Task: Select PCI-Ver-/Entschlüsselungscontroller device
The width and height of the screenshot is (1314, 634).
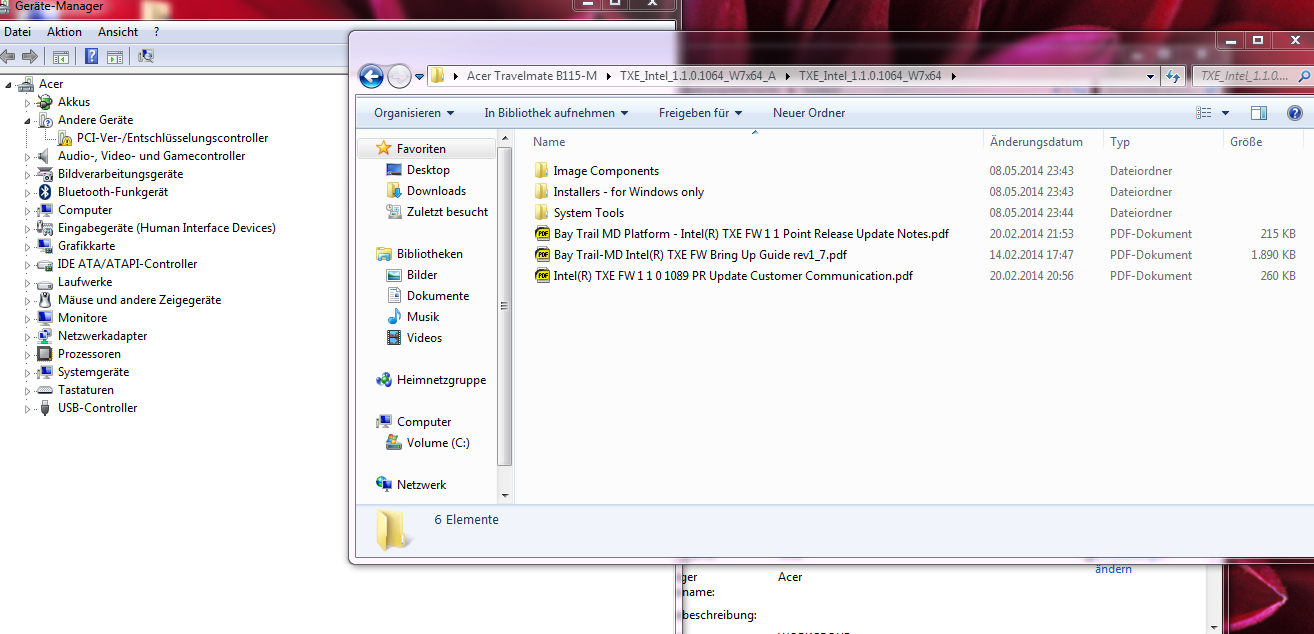Action: 172,138
